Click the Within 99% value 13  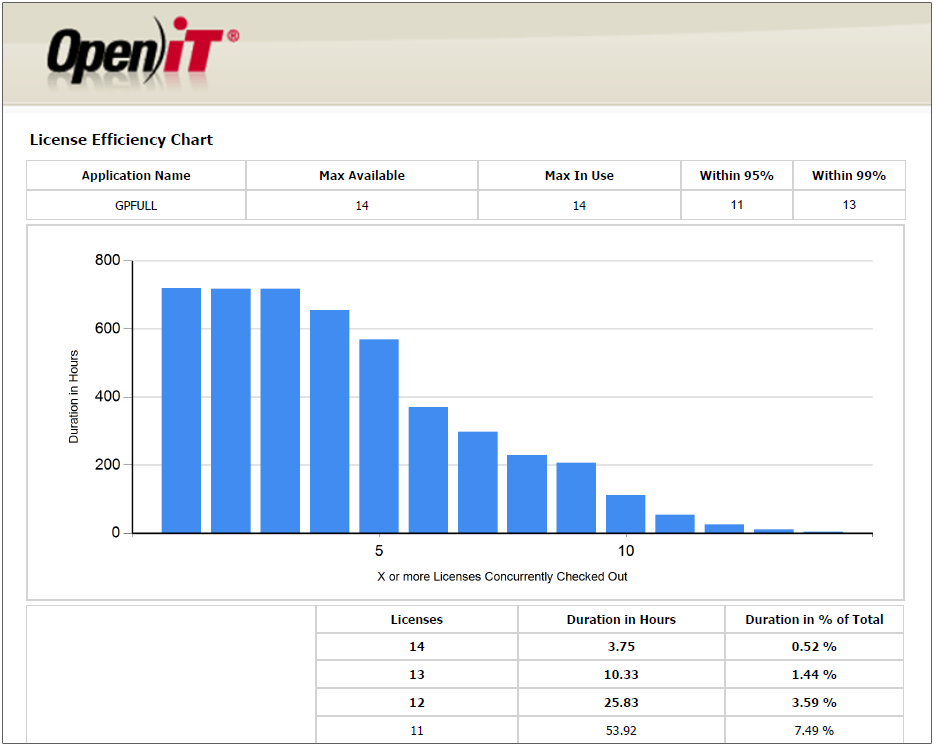pos(848,205)
